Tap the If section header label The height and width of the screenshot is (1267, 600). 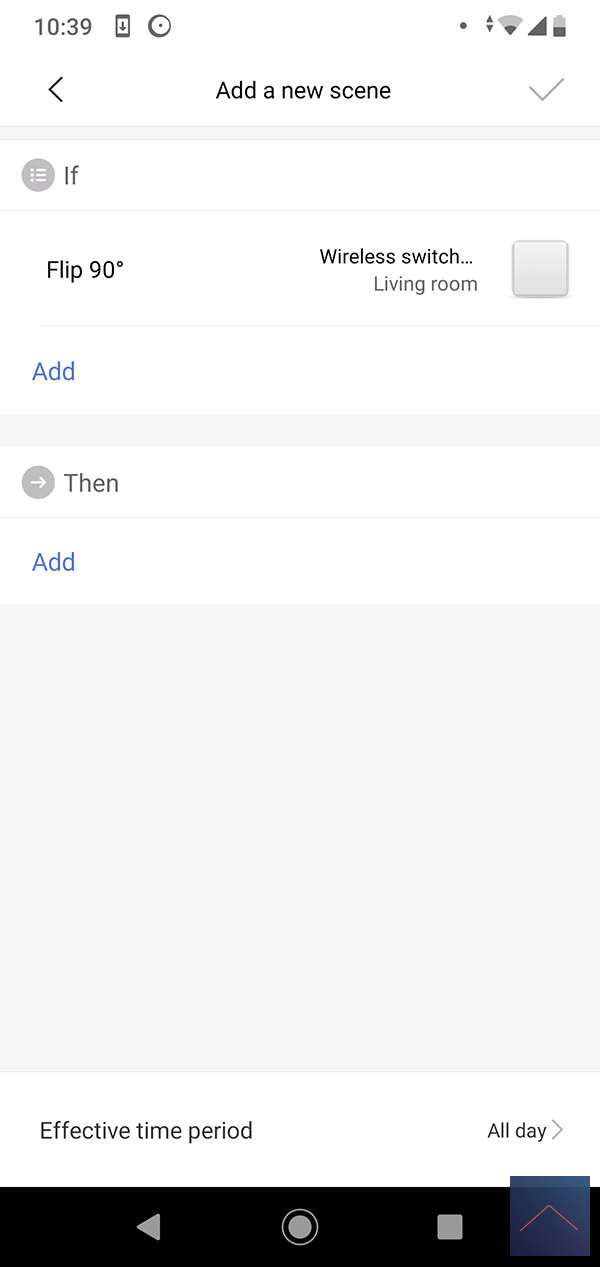(71, 176)
